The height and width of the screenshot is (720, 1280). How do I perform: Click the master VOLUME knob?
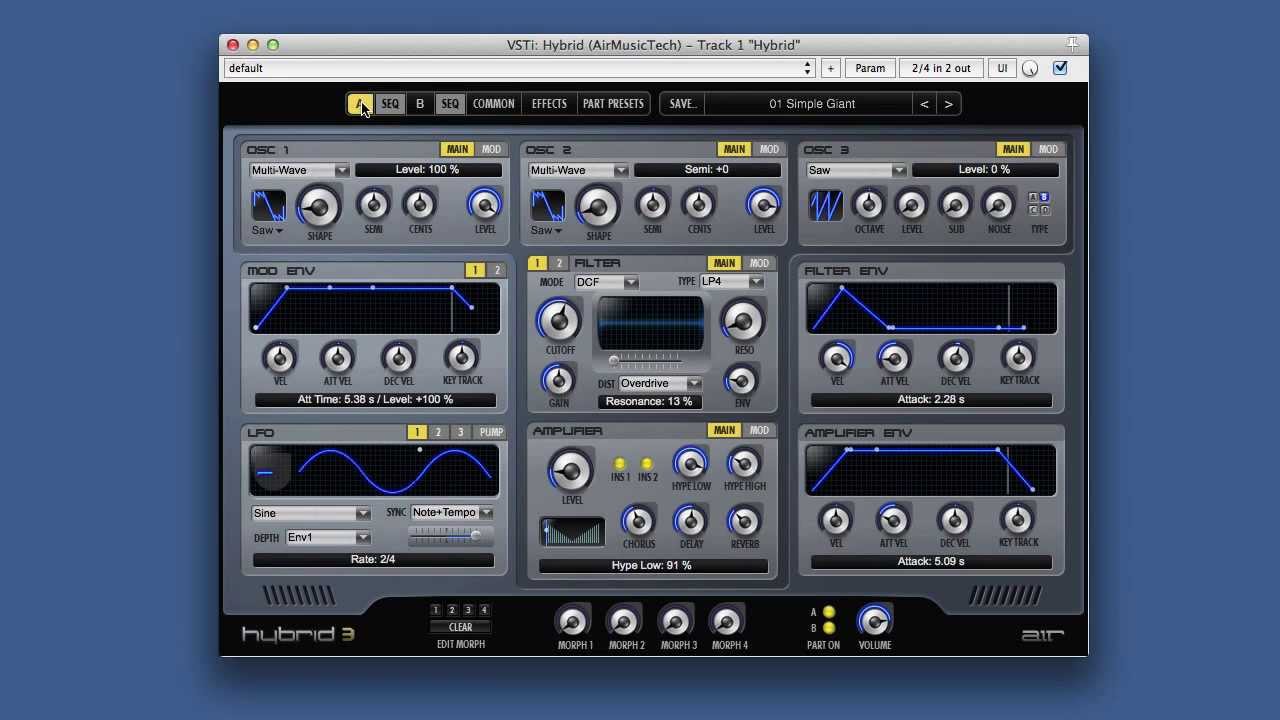point(875,621)
